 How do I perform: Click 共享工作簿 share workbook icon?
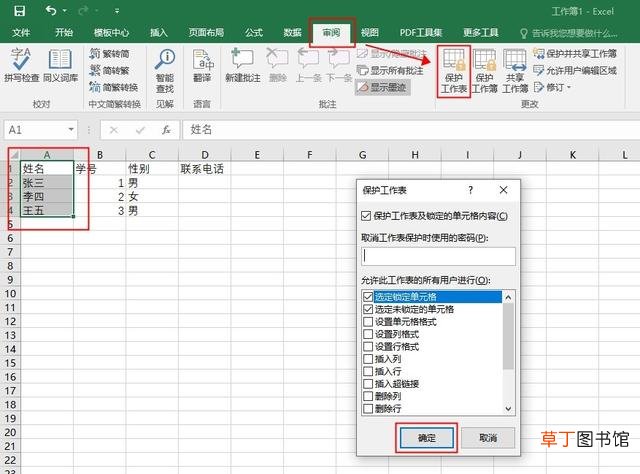(515, 71)
